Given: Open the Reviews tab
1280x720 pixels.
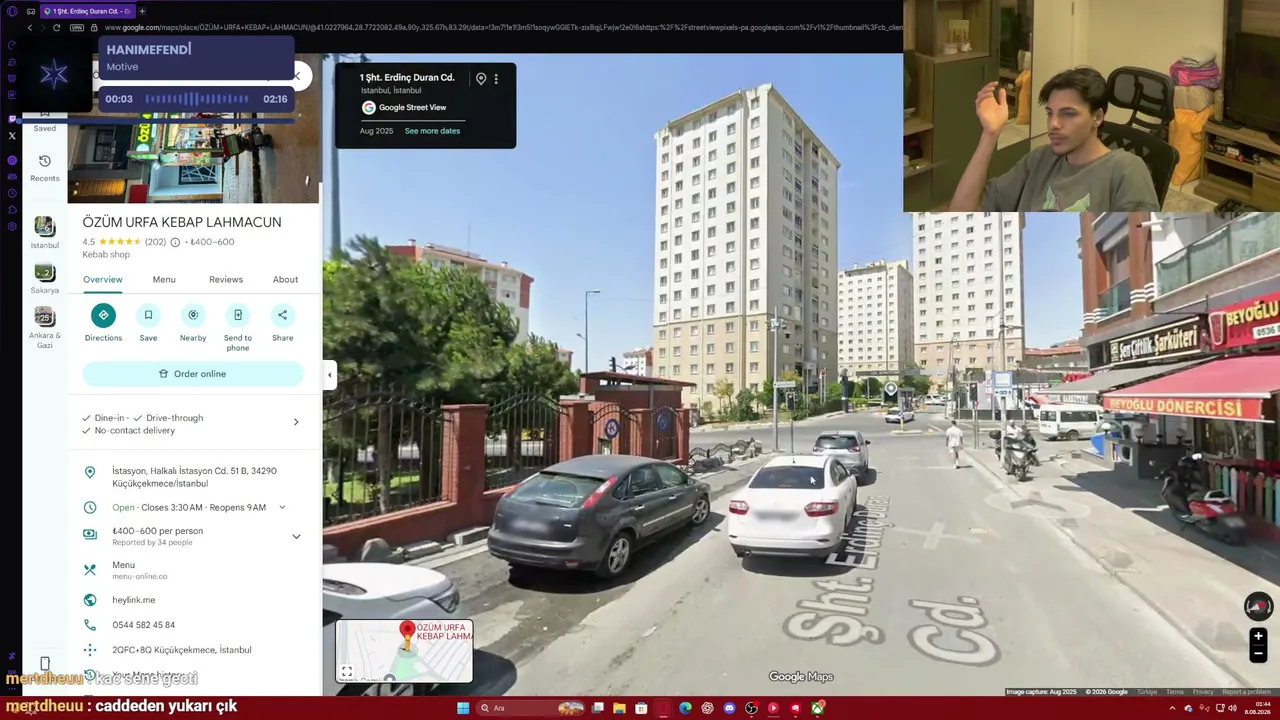Looking at the screenshot, I should [x=226, y=280].
